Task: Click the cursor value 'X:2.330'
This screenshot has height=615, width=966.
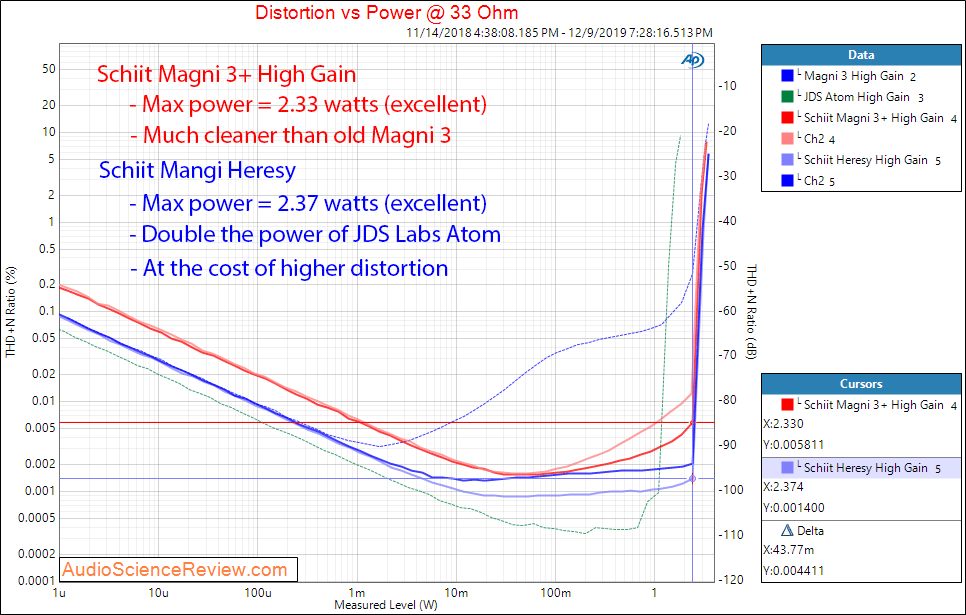Action: click(x=783, y=424)
